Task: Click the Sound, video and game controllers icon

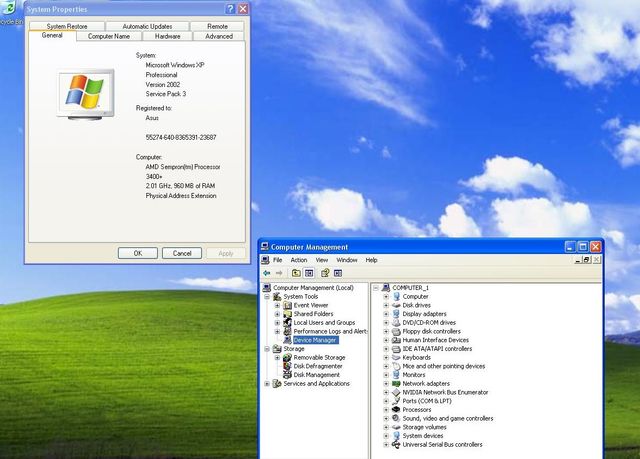Action: pos(396,418)
